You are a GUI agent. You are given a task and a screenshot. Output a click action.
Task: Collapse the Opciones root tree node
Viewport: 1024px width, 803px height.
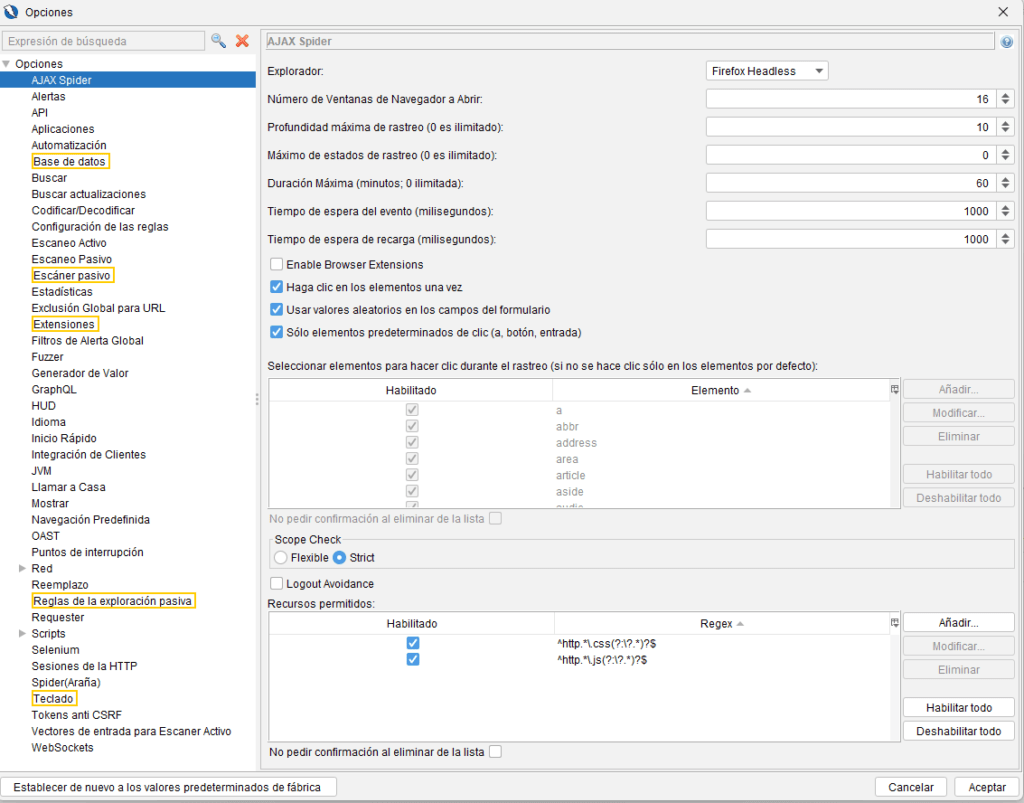click(7, 64)
